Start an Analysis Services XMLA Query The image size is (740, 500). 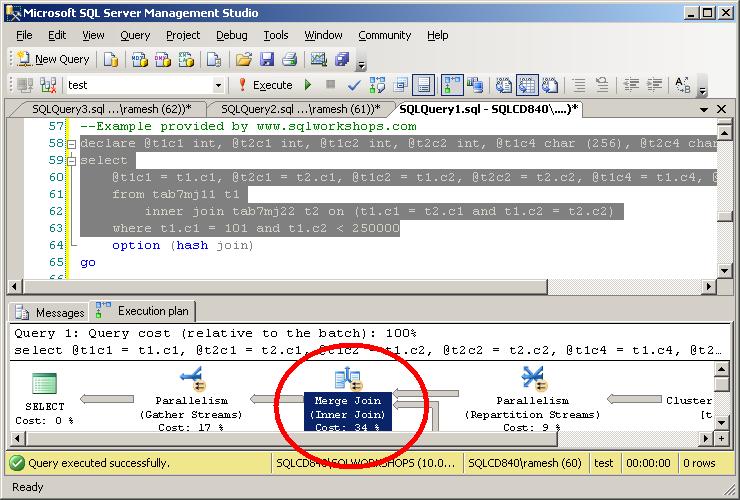(x=186, y=59)
